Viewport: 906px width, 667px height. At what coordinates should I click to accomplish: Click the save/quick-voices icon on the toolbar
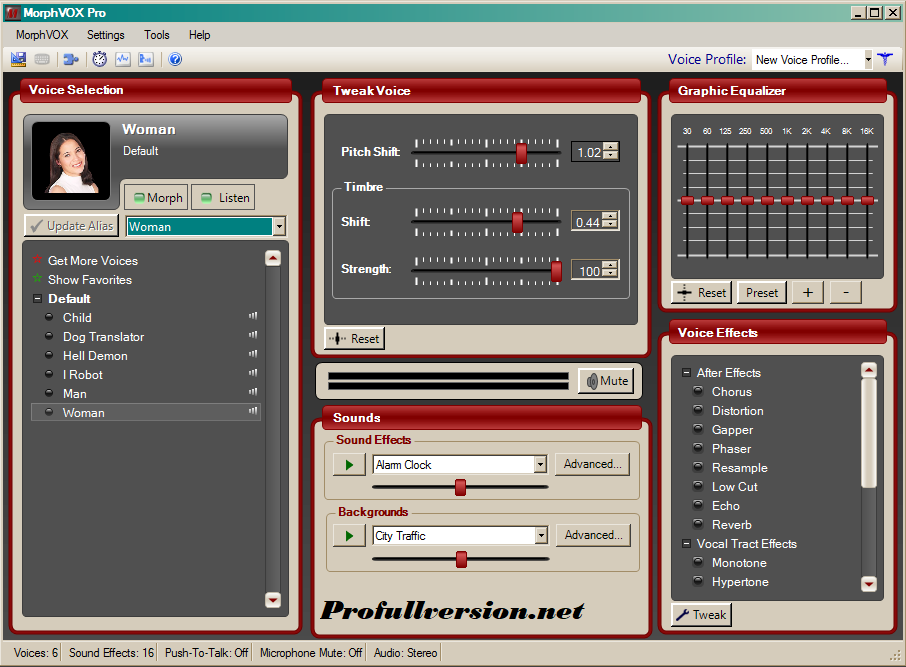pyautogui.click(x=18, y=59)
